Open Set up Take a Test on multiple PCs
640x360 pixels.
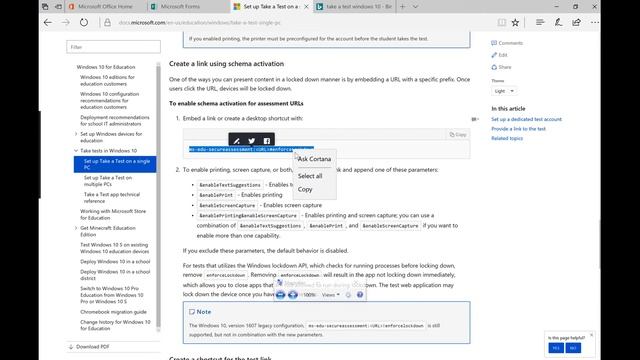[108, 181]
